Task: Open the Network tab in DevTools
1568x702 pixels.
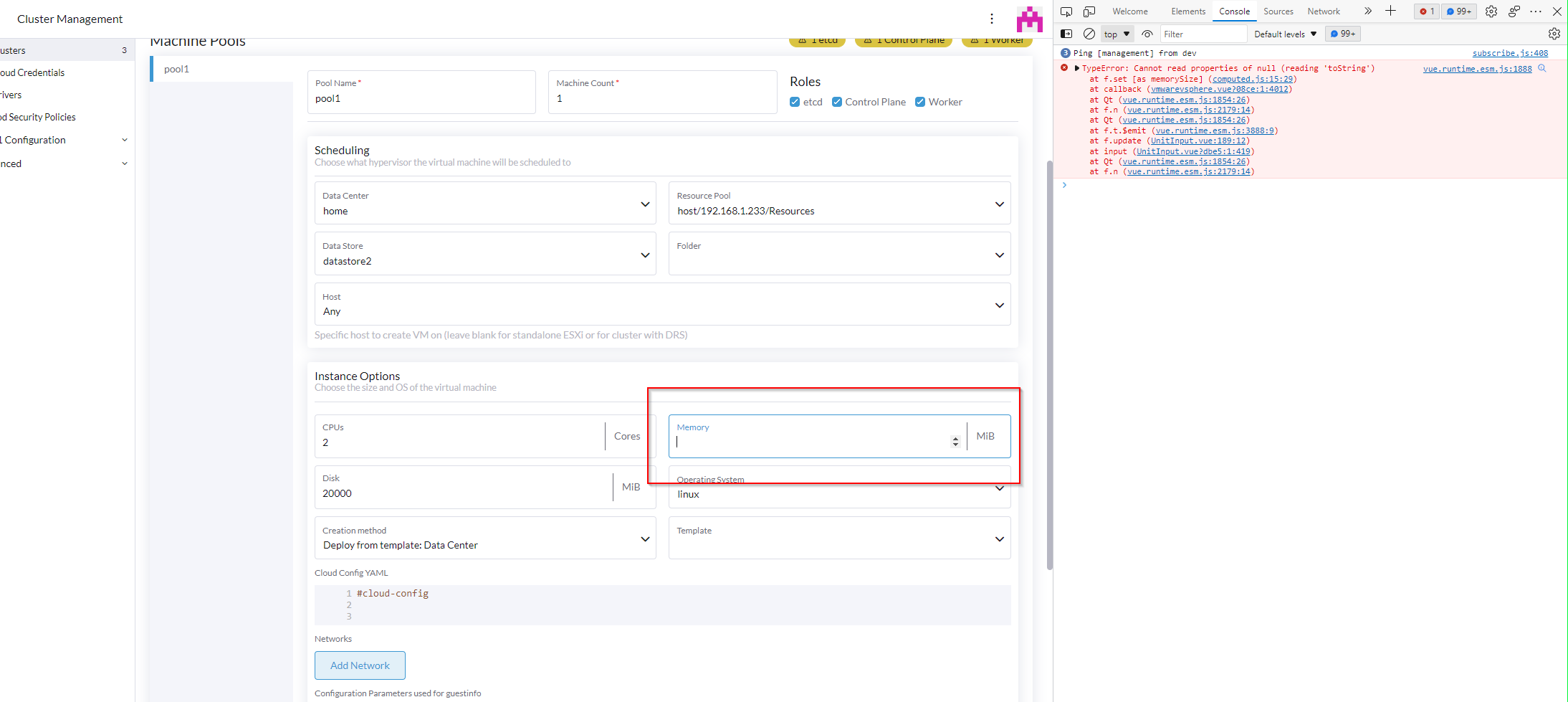Action: click(x=1323, y=11)
